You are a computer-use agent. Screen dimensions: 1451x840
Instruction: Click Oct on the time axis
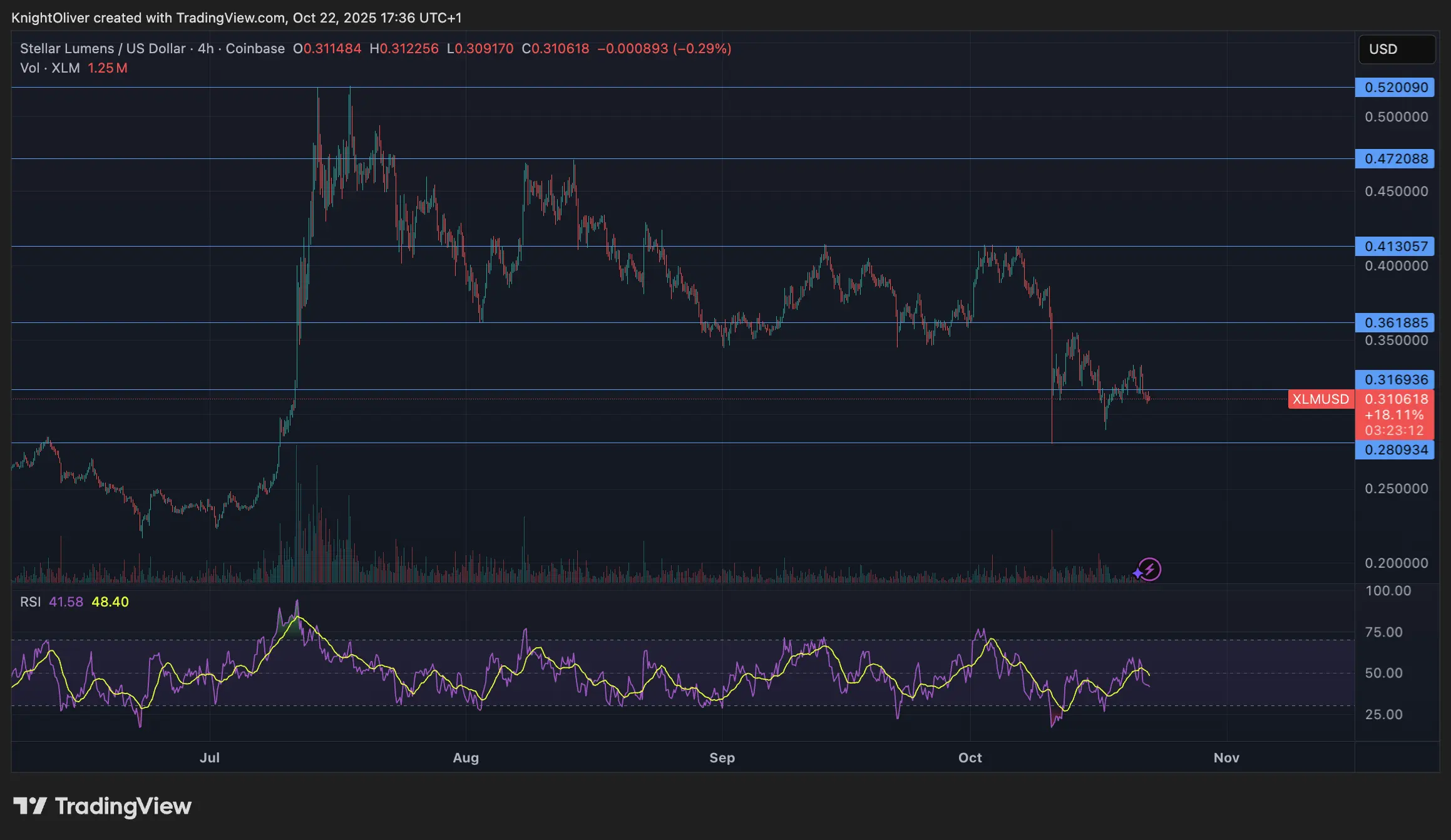pyautogui.click(x=971, y=757)
